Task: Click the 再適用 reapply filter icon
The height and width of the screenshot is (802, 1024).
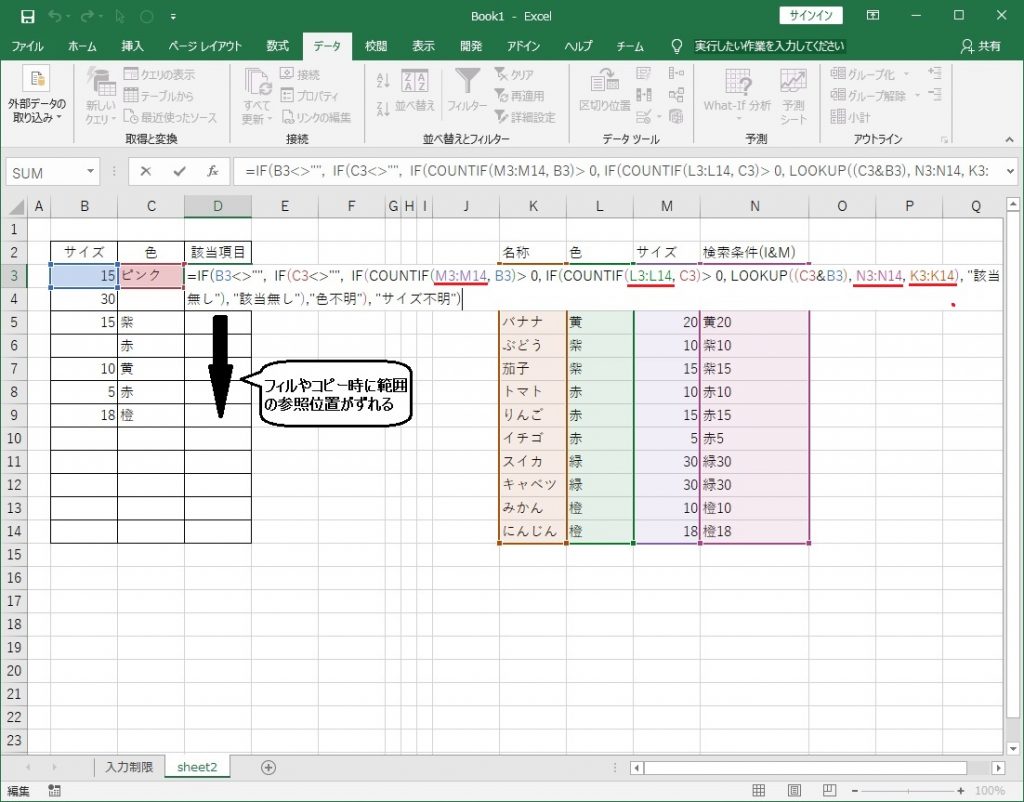Action: [x=501, y=95]
